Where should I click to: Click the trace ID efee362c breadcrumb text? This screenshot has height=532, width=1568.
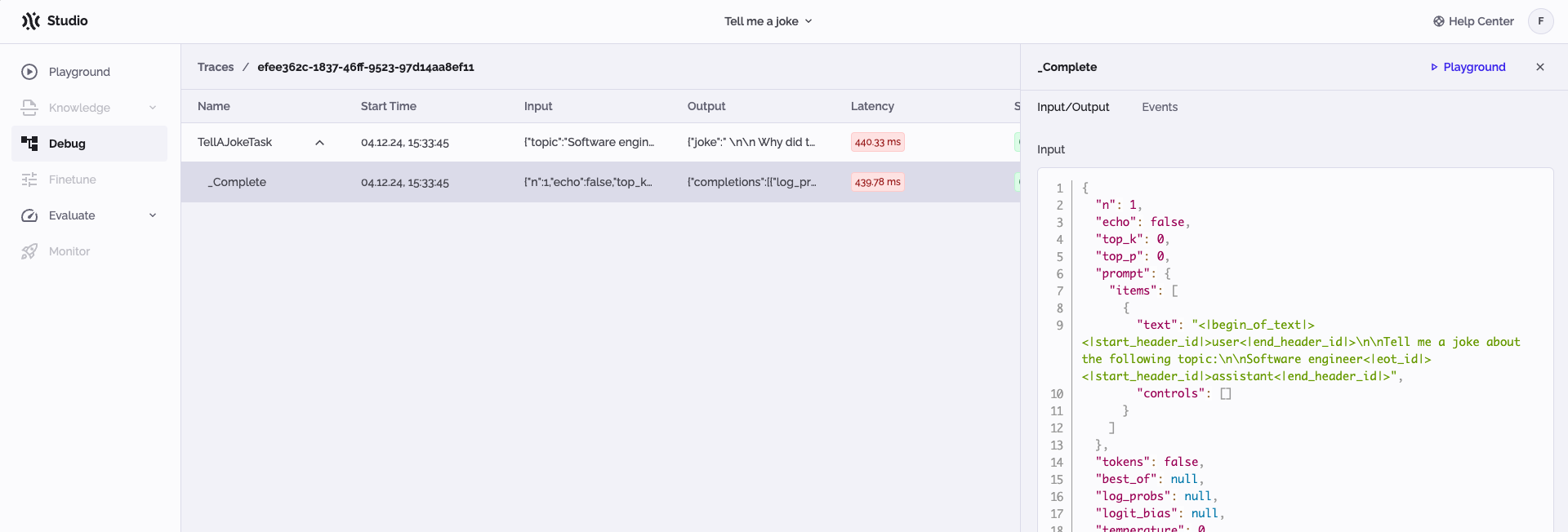[x=366, y=67]
